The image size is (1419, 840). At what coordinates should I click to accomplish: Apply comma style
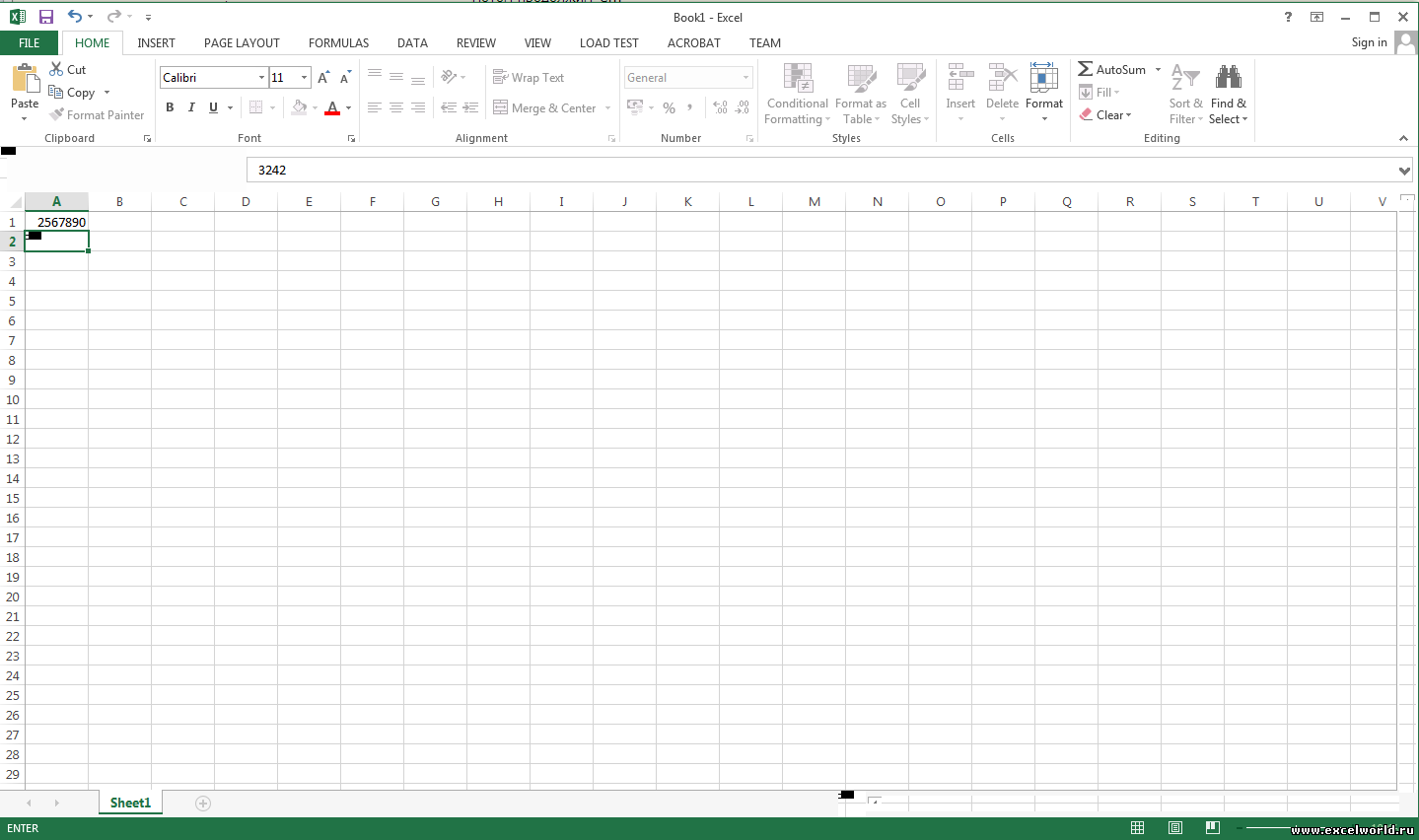[690, 107]
